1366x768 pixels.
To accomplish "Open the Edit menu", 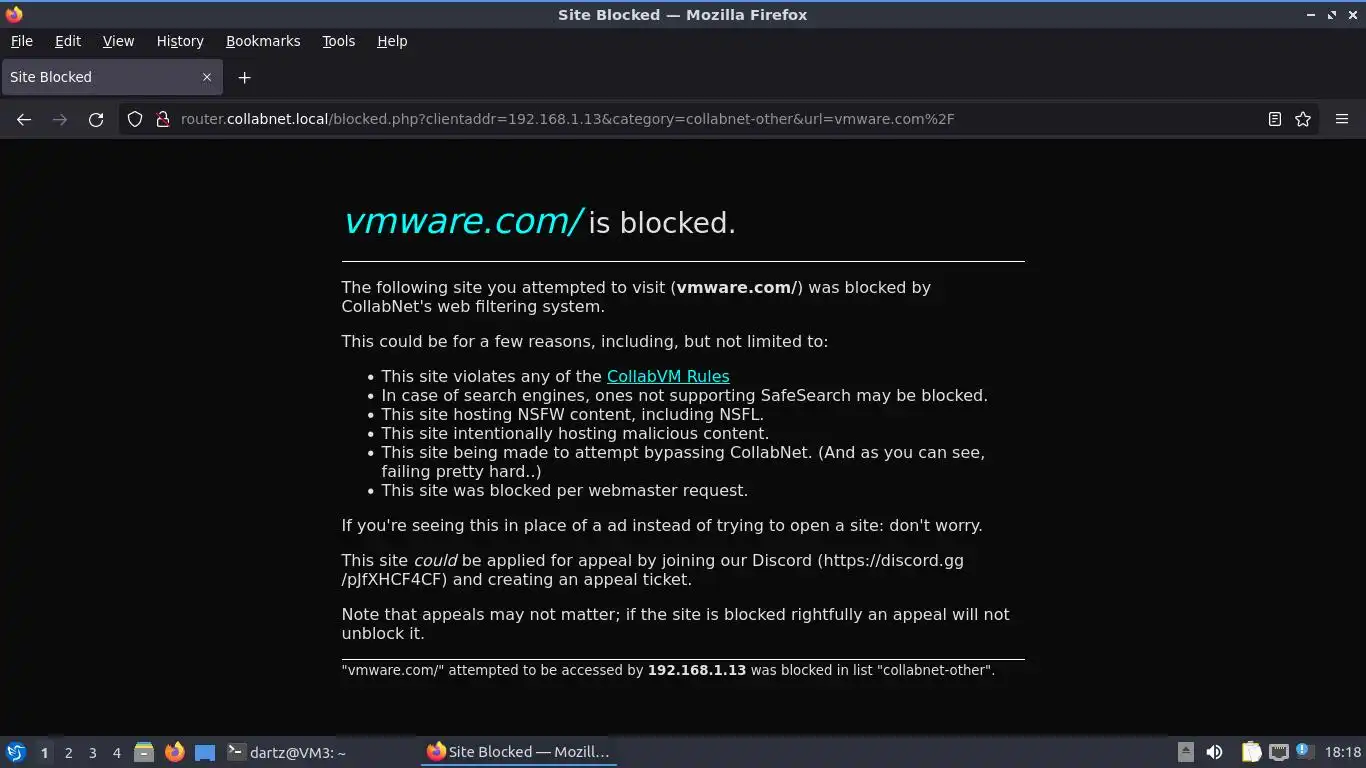I will pos(68,41).
